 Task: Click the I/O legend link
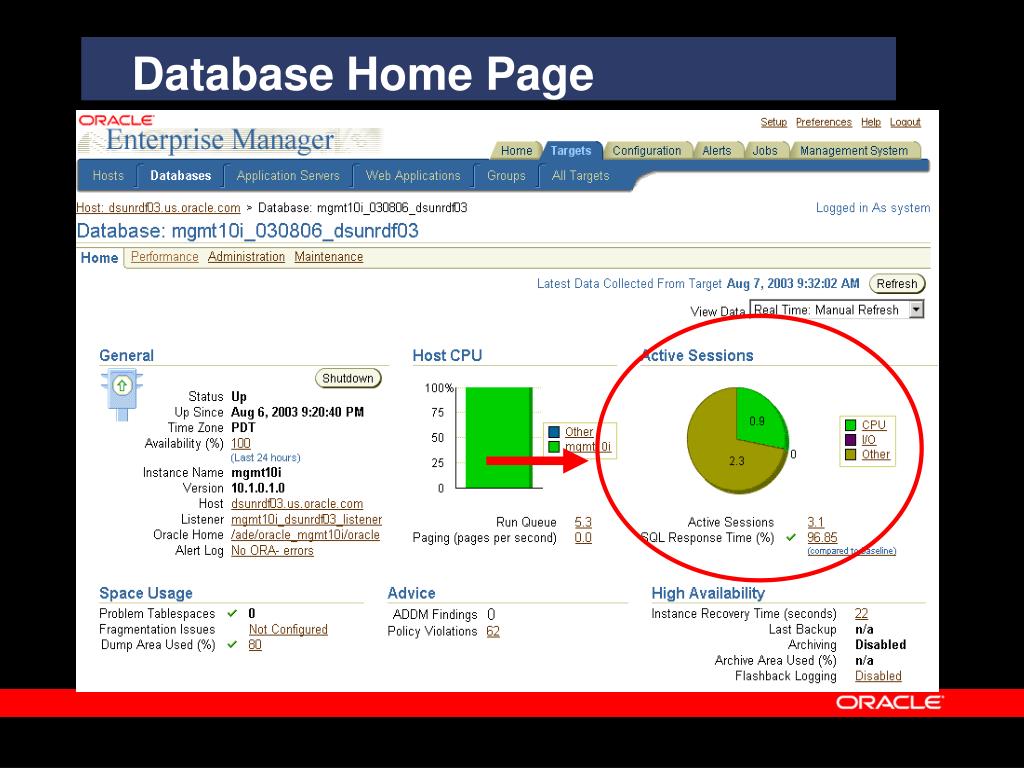click(869, 440)
